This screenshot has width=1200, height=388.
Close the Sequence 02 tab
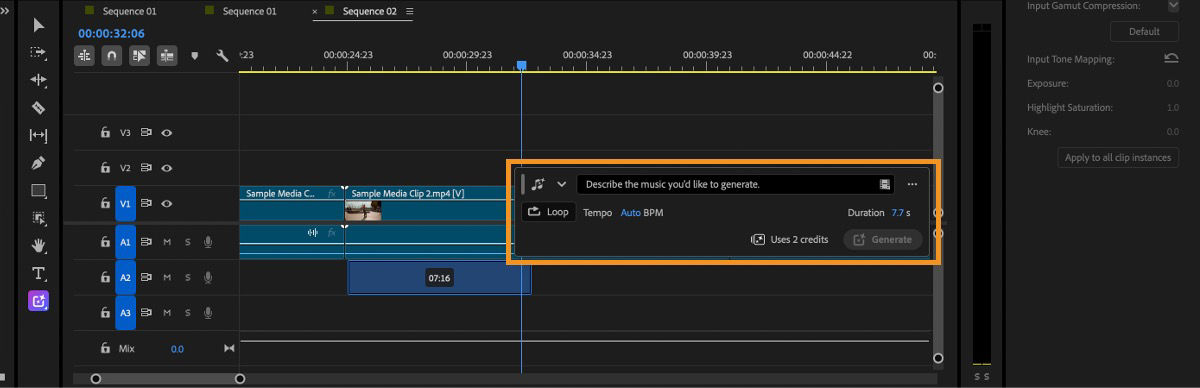pyautogui.click(x=316, y=12)
